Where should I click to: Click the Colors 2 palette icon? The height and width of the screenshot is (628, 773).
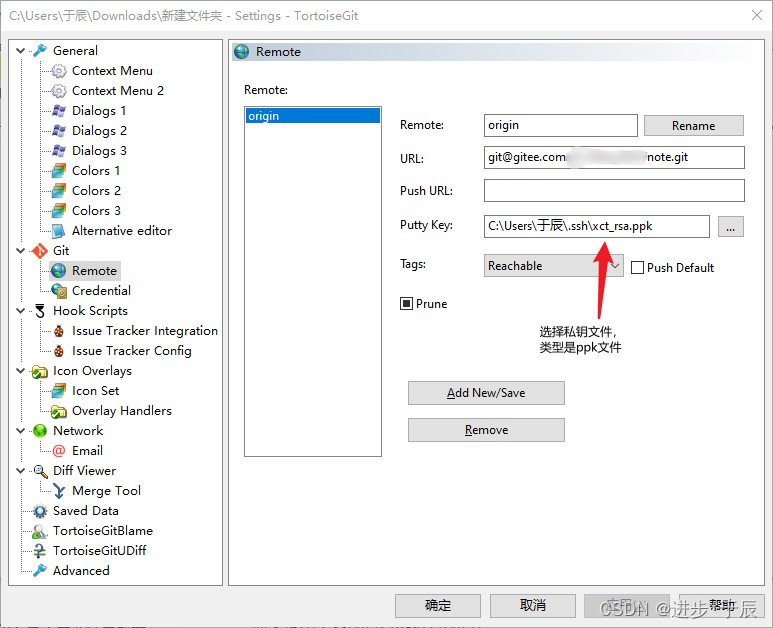coord(59,191)
